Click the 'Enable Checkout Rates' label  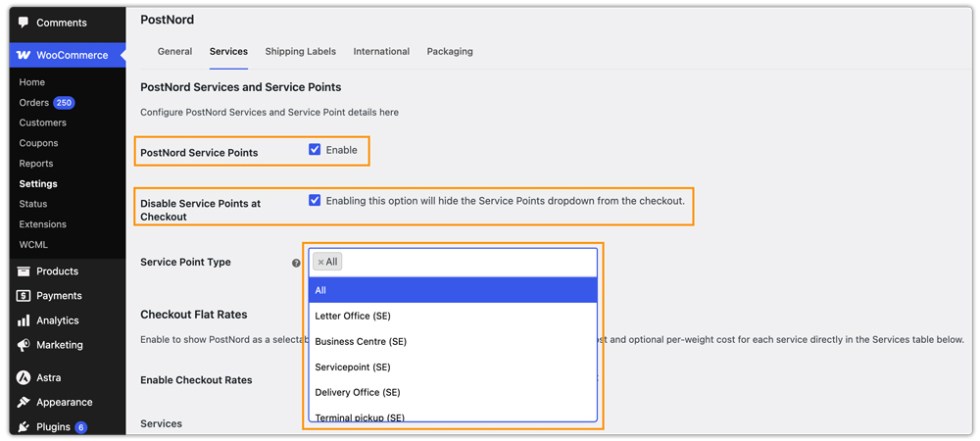click(196, 380)
